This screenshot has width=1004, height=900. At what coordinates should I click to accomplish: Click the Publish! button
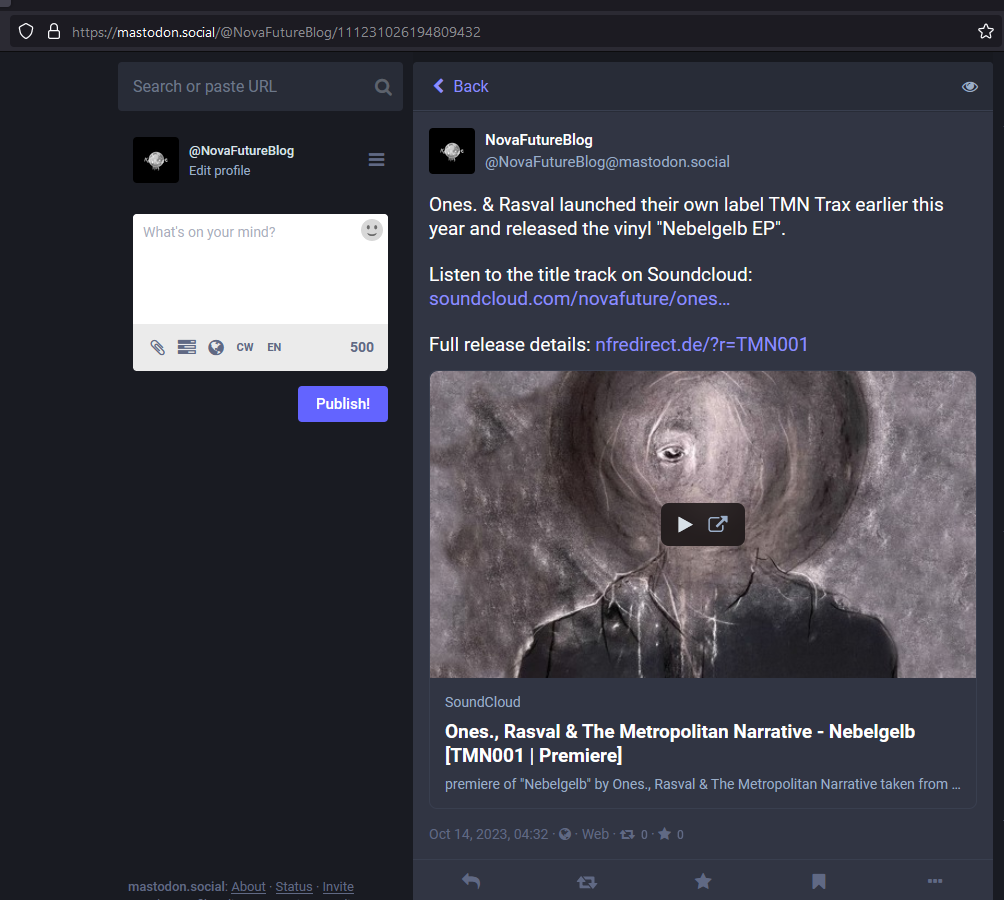342,403
